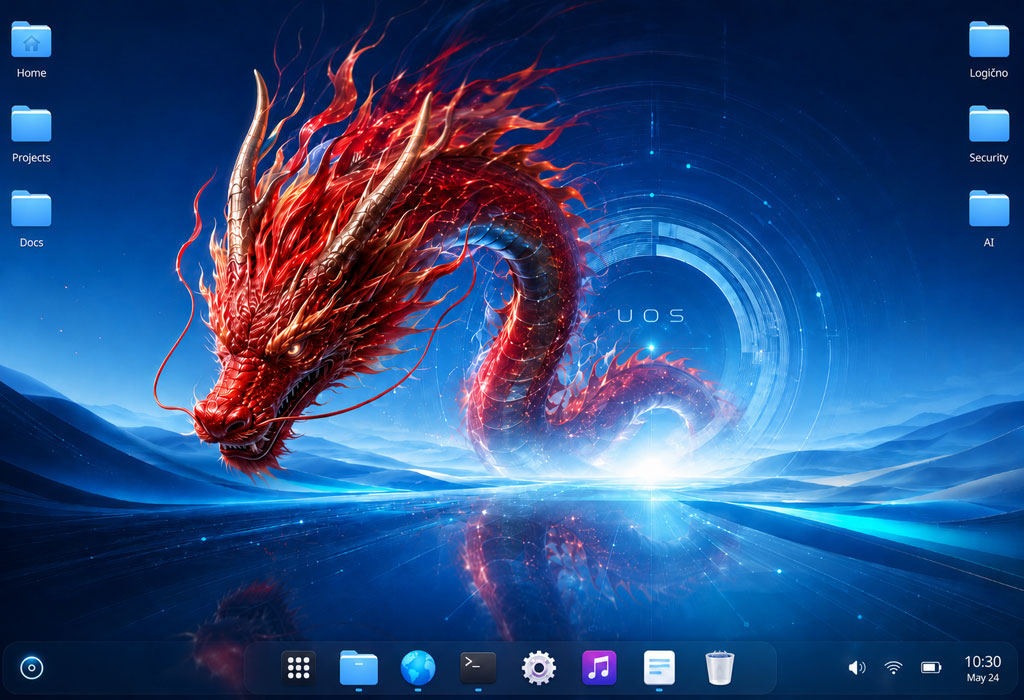This screenshot has width=1024, height=700.
Task: Click the May 24 date text
Action: click(x=983, y=678)
